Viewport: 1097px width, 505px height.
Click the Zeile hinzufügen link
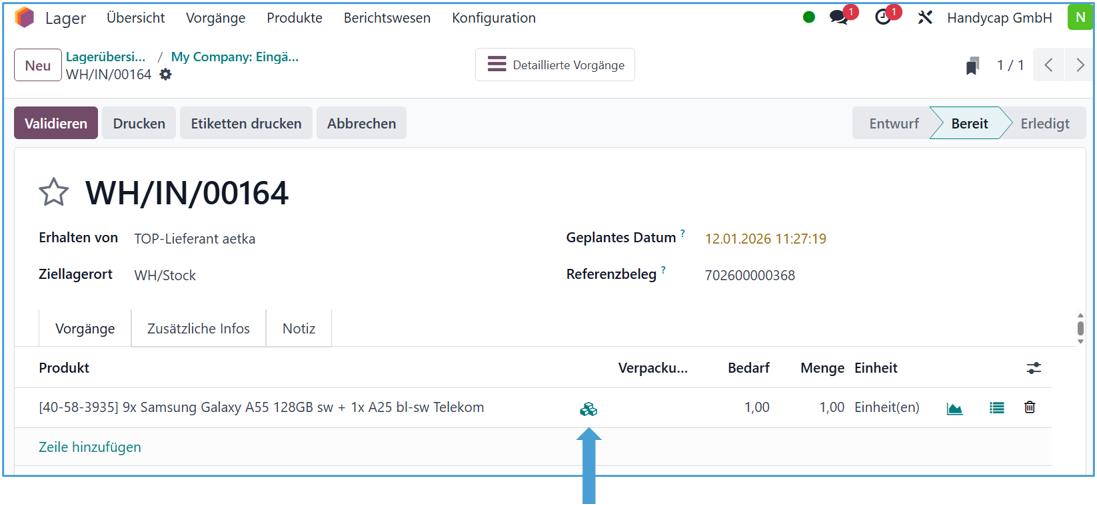click(90, 447)
